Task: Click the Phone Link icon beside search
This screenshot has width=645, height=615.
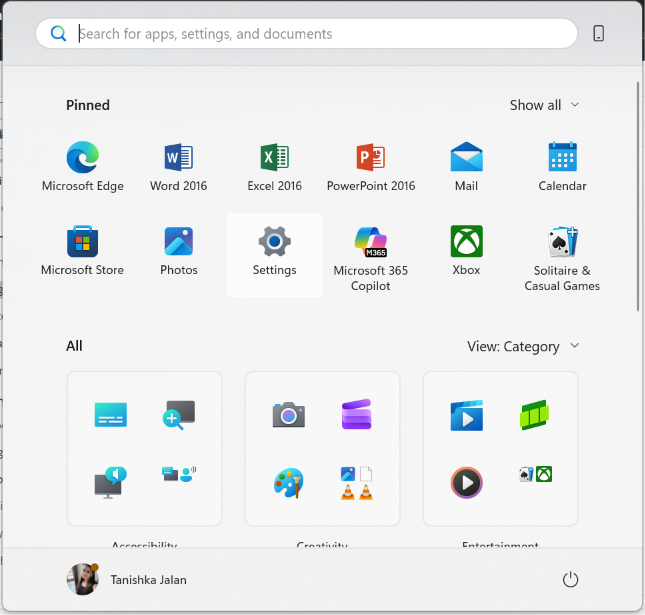Action: coord(599,33)
